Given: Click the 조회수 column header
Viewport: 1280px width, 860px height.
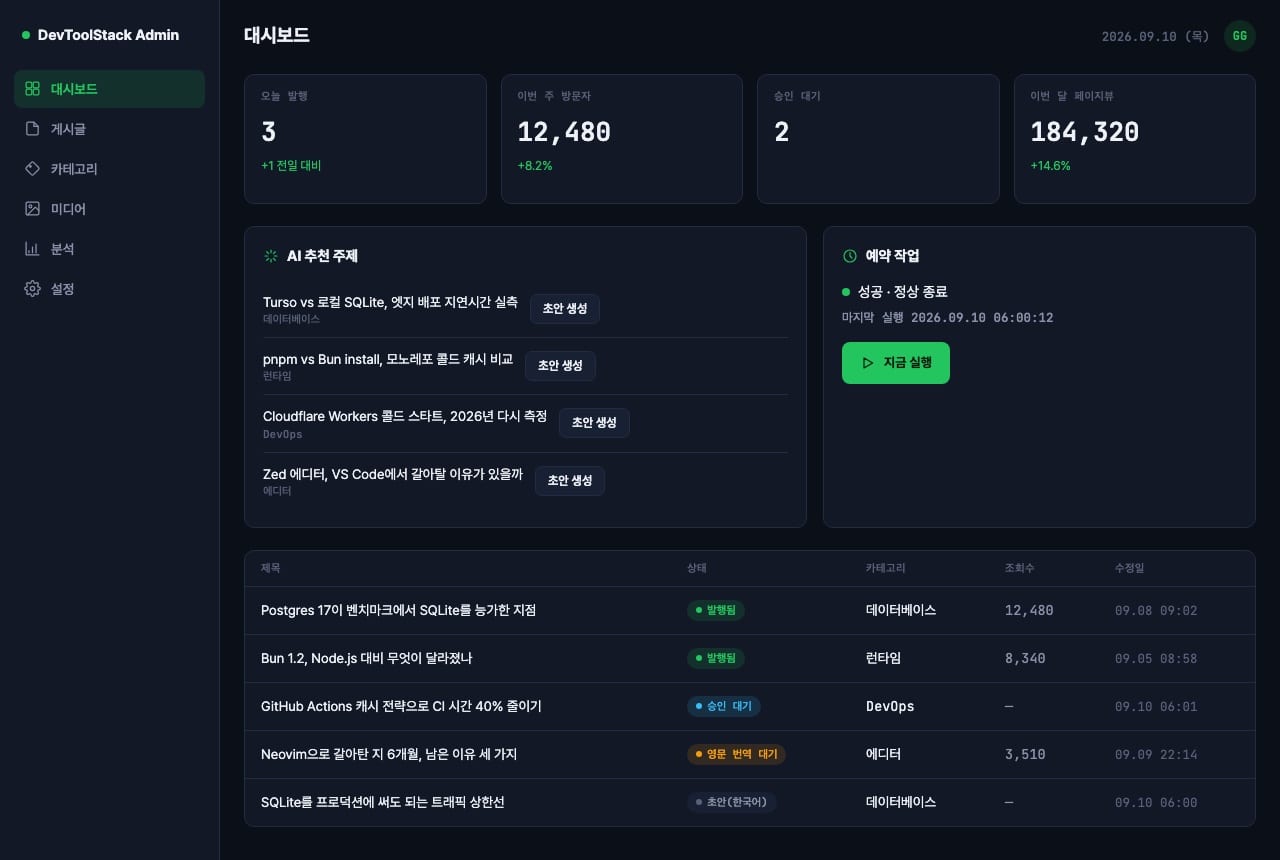Looking at the screenshot, I should [x=1020, y=568].
